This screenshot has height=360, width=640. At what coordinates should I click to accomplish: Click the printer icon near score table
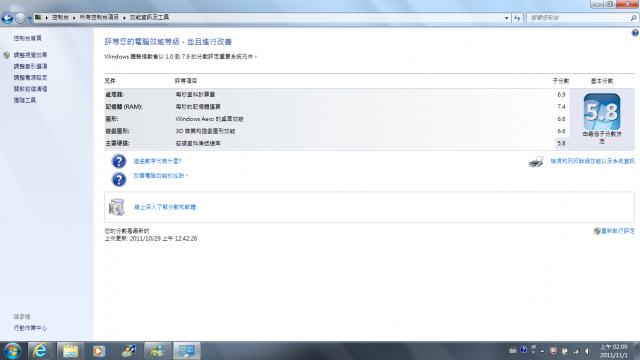536,162
